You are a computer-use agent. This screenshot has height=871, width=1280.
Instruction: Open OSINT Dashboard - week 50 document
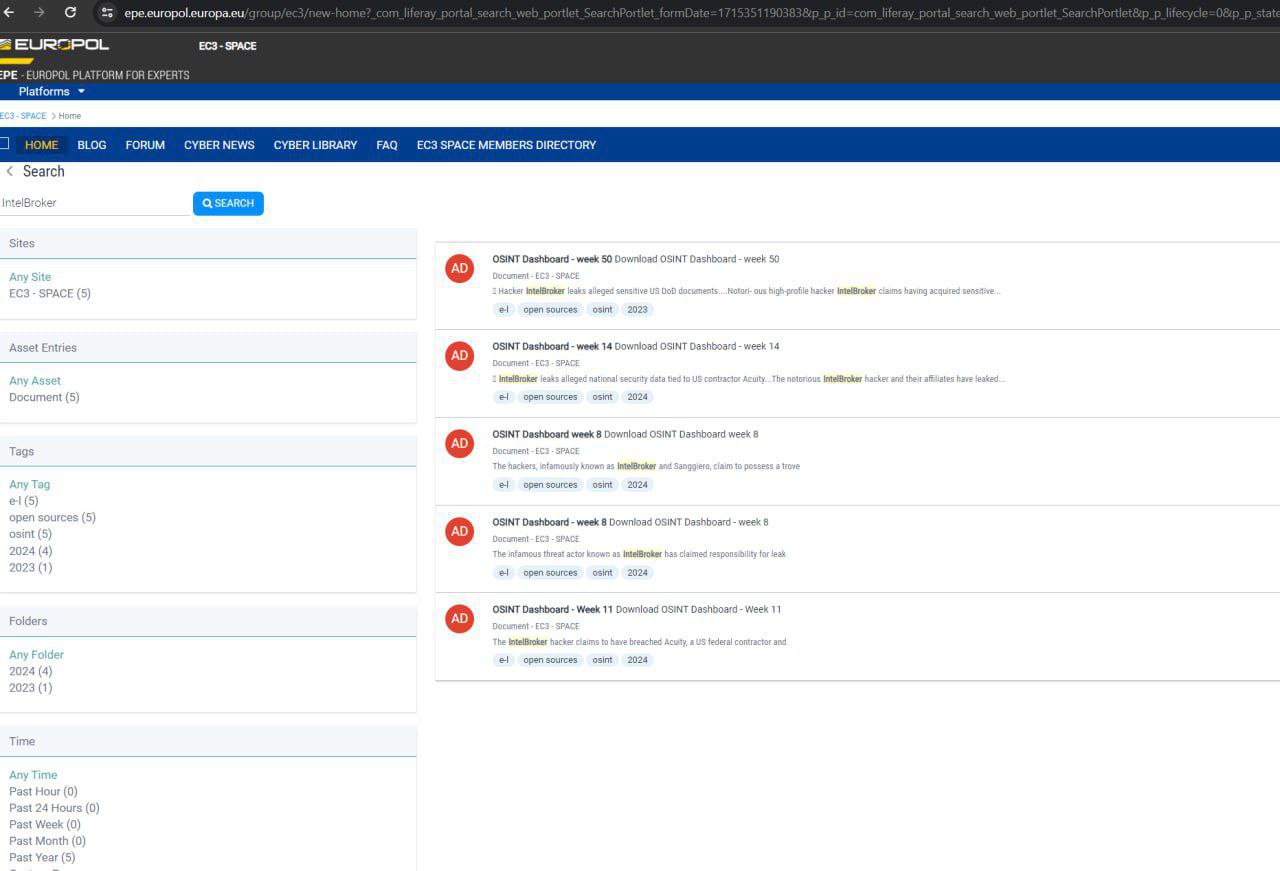coord(551,259)
